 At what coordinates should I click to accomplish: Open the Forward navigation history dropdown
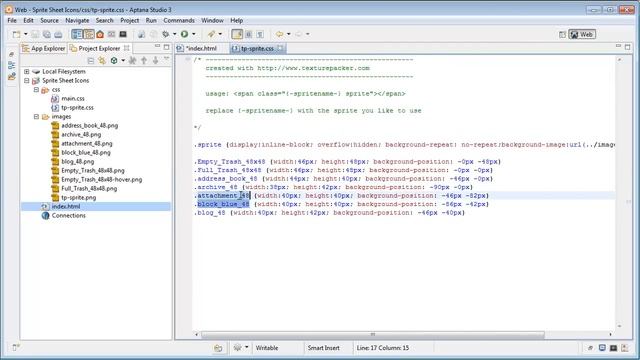[308, 34]
